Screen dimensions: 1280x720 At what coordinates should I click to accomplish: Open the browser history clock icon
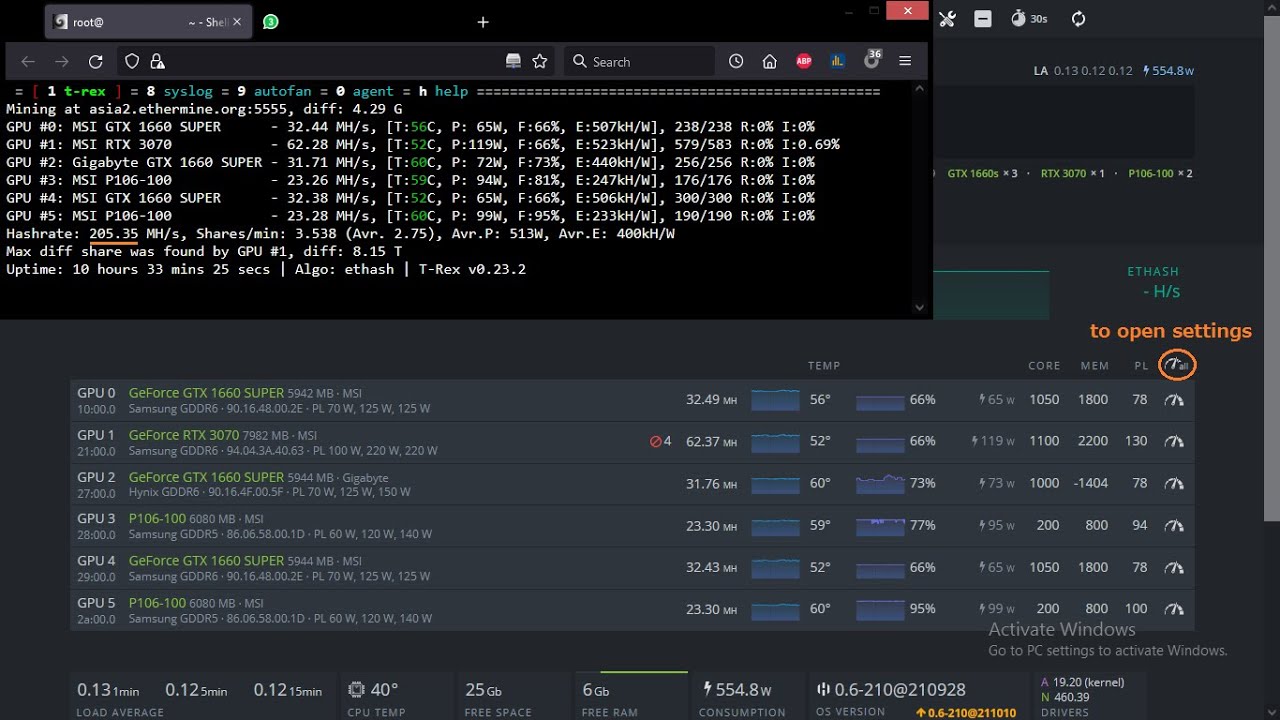736,61
